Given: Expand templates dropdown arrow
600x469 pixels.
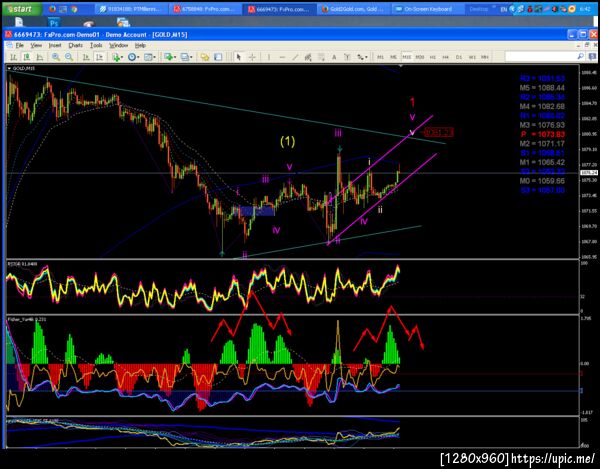Looking at the screenshot, I should (154, 57).
